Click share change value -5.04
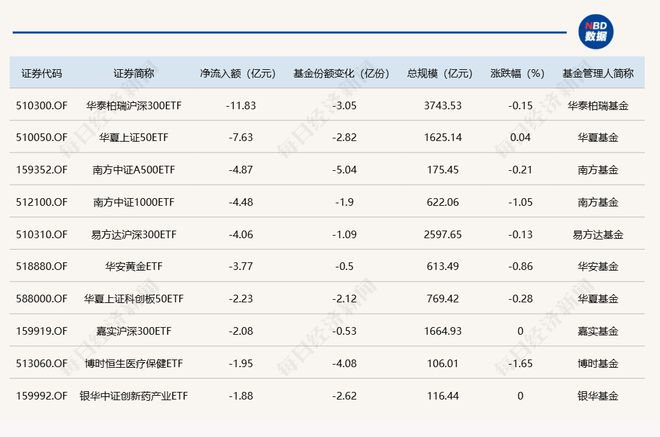This screenshot has height=437, width=660. pyautogui.click(x=344, y=170)
